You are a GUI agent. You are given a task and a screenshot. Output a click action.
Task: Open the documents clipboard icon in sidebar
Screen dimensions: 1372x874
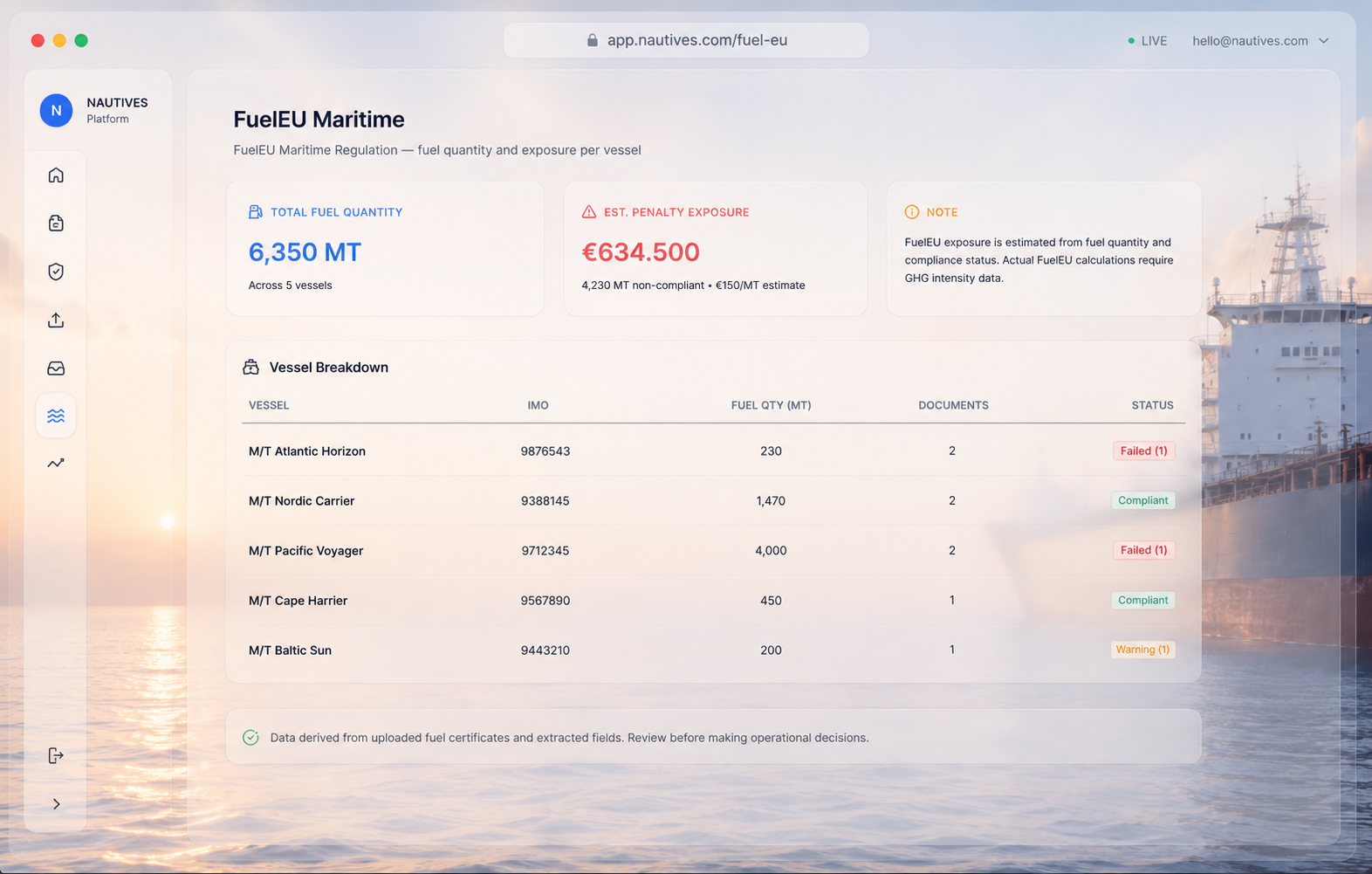[56, 224]
